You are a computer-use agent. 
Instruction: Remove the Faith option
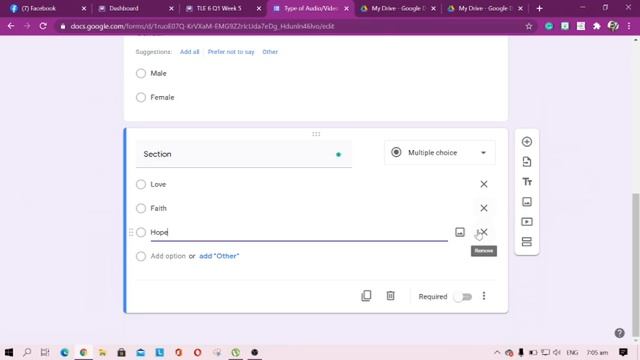pyautogui.click(x=484, y=208)
